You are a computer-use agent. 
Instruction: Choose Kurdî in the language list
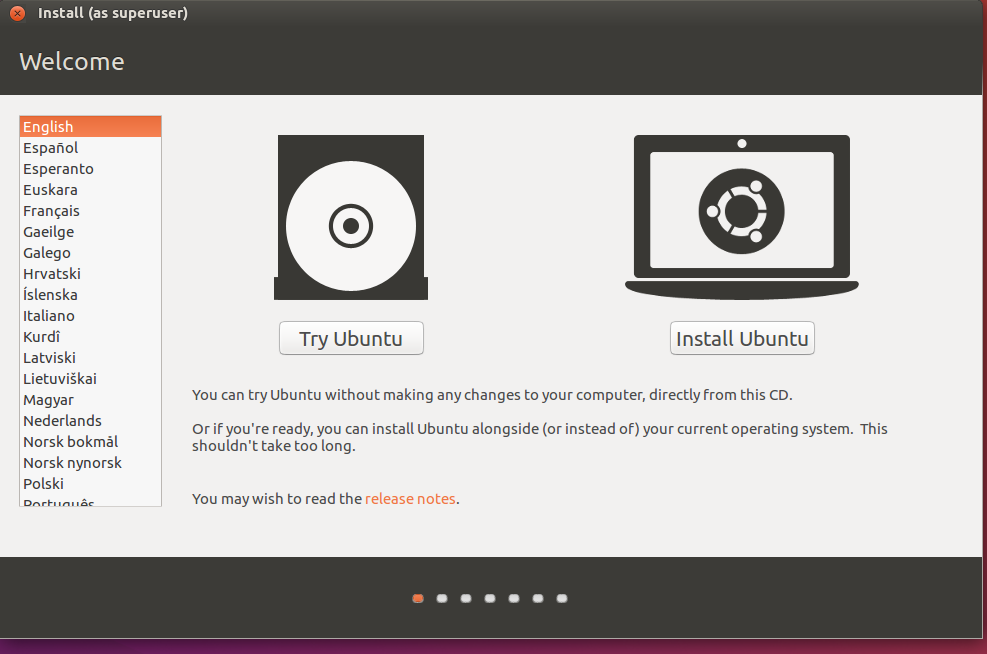point(91,337)
